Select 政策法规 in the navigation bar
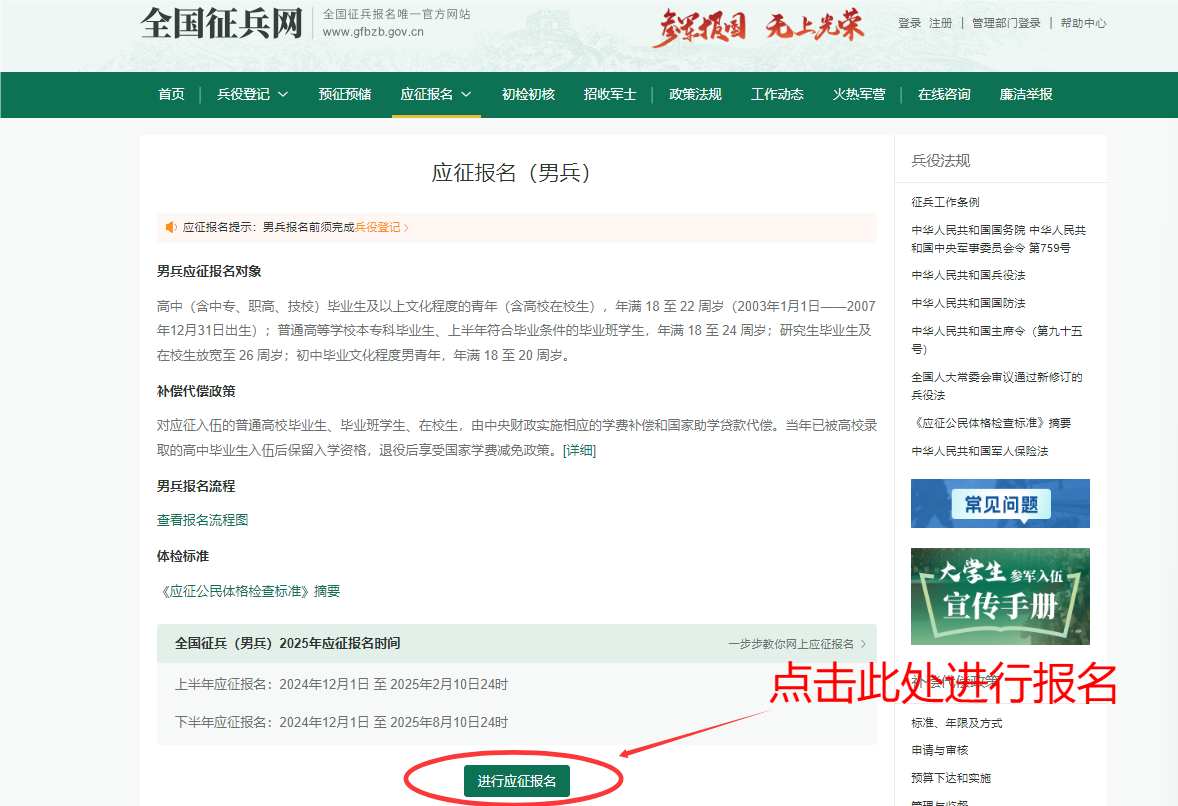This screenshot has height=806, width=1178. pyautogui.click(x=695, y=94)
